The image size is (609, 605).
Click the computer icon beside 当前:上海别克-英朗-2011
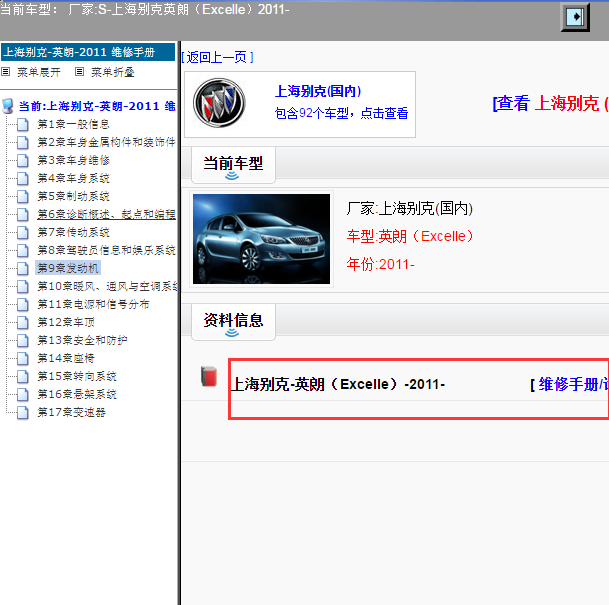tap(8, 106)
